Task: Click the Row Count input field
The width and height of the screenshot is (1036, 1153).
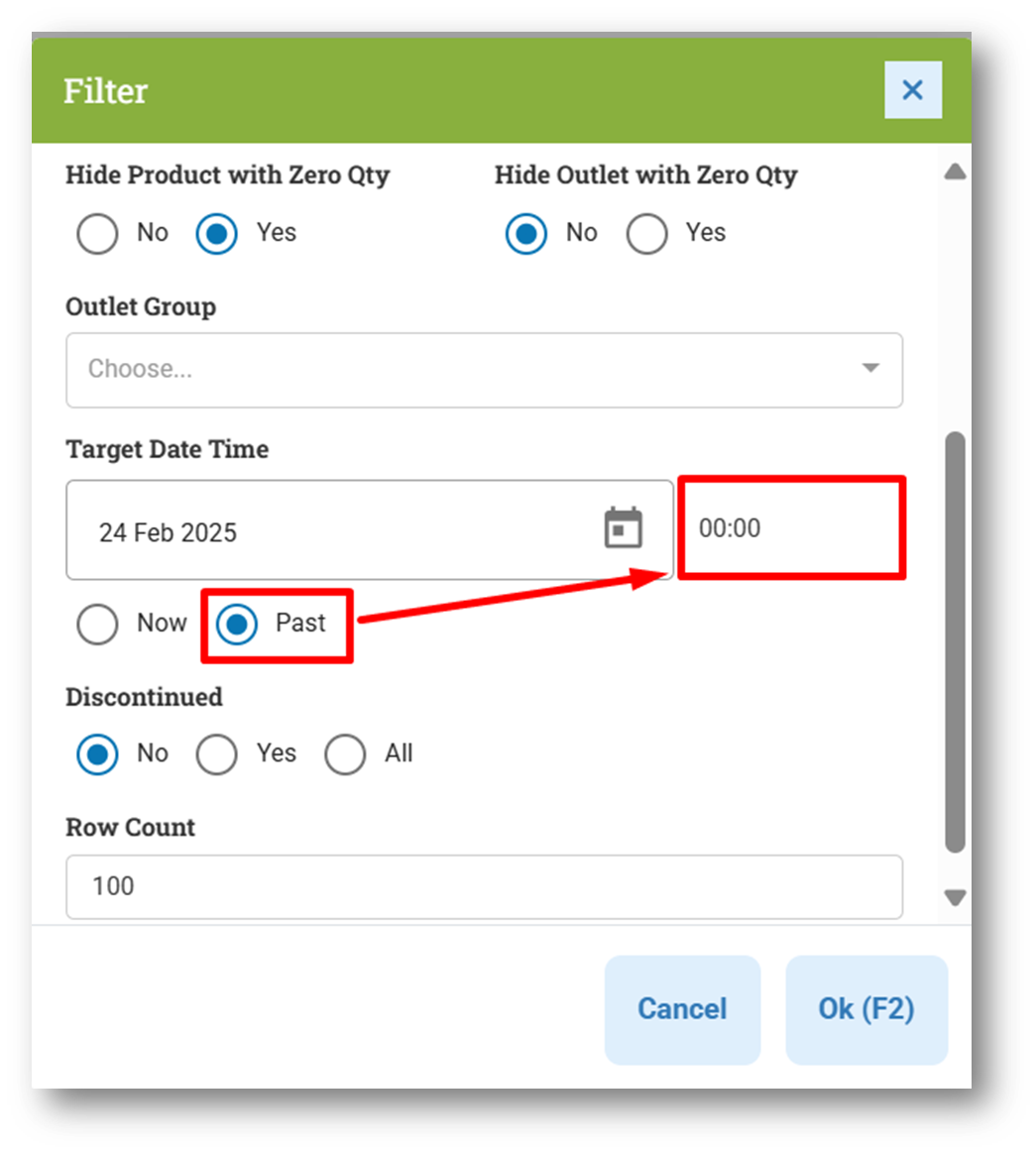Action: click(x=484, y=887)
